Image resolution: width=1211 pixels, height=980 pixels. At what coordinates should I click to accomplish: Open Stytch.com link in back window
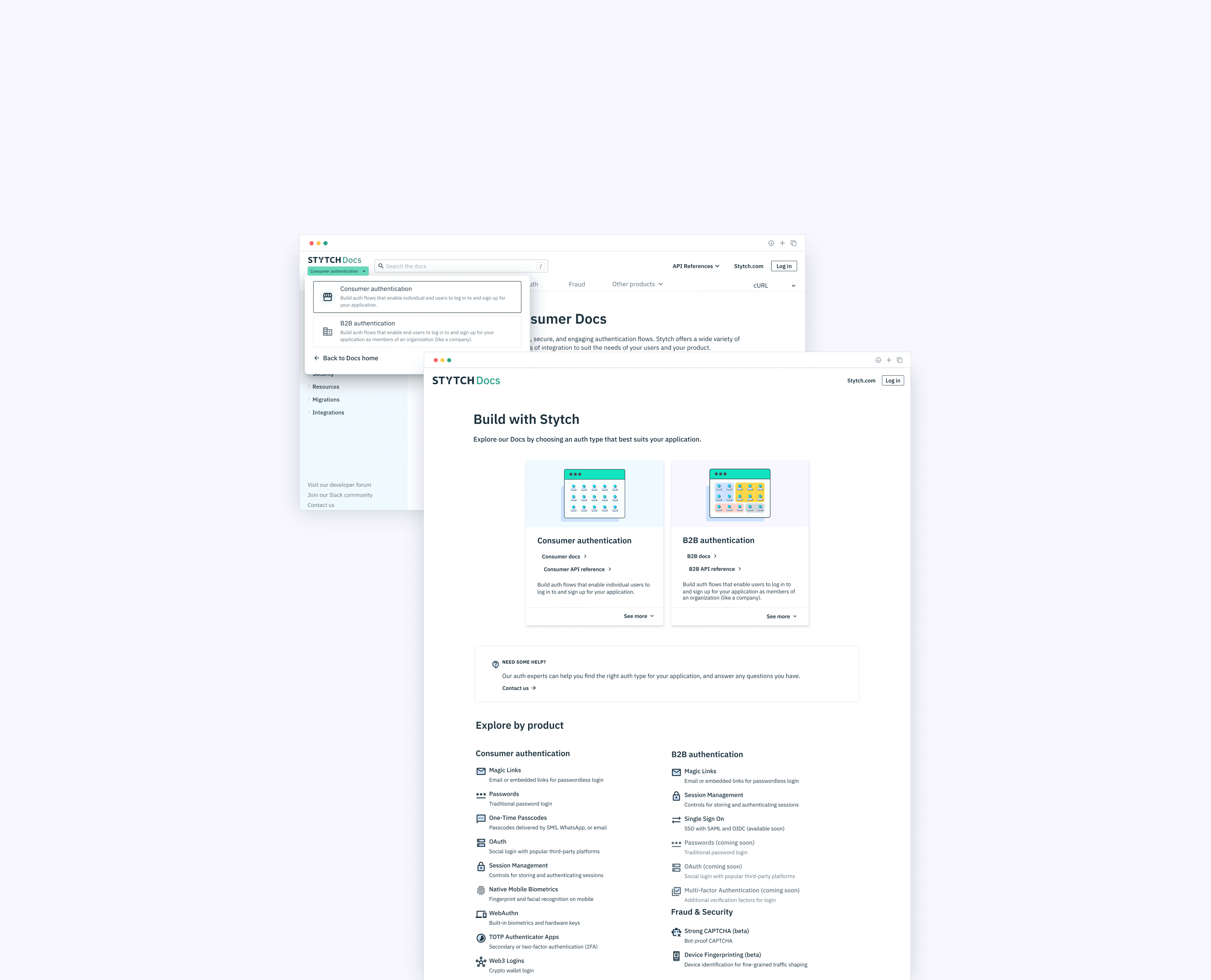click(x=748, y=266)
